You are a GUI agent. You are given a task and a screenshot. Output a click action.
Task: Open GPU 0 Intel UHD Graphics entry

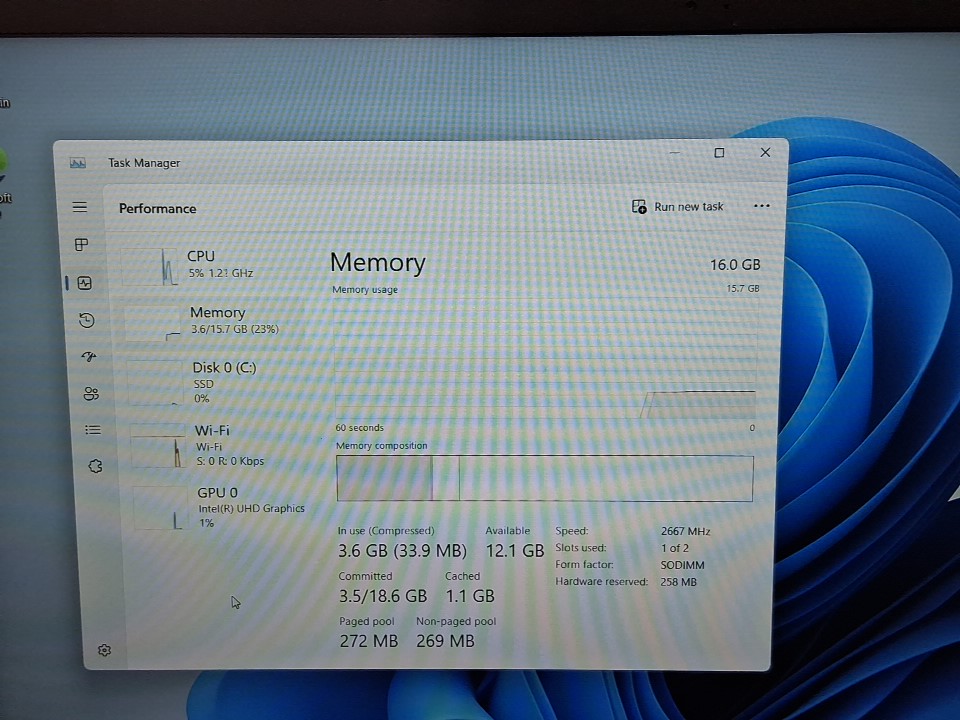[x=230, y=507]
